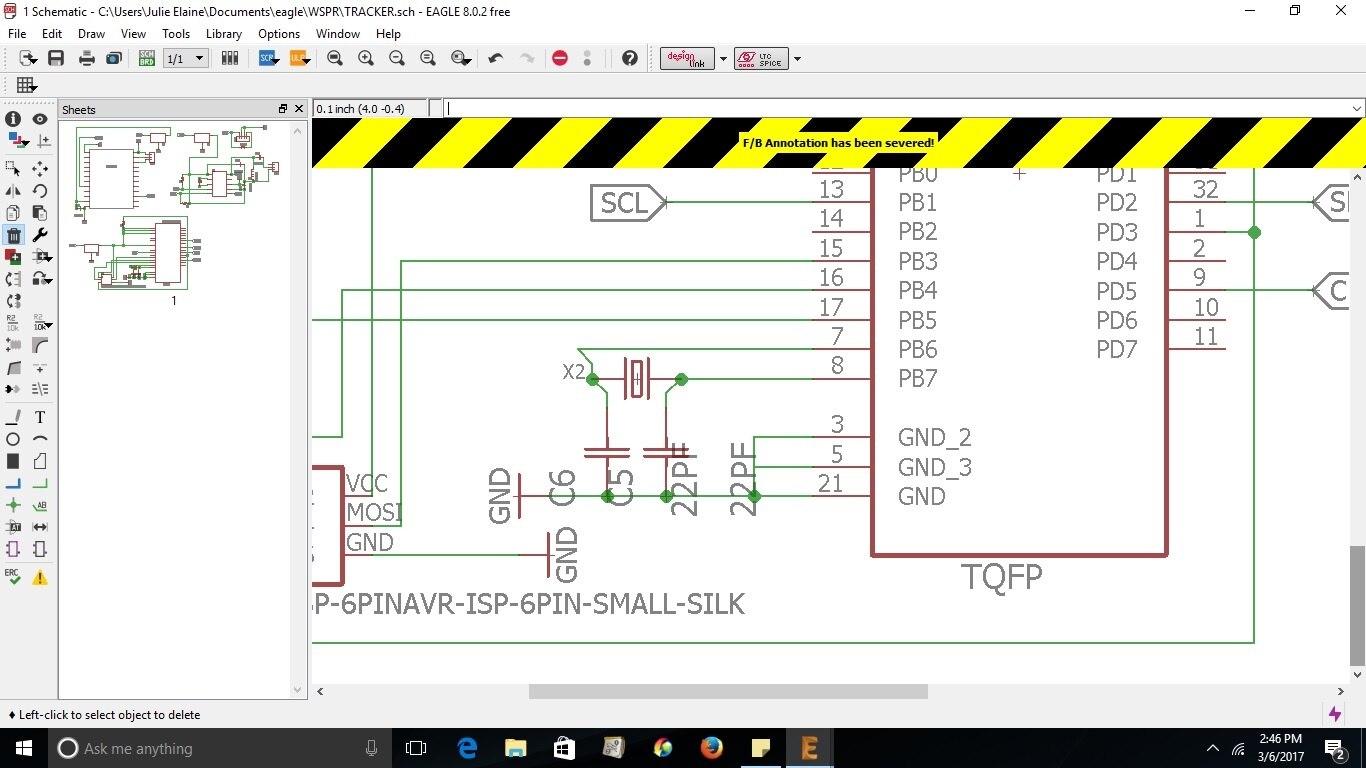Click the red Stop command icon
The height and width of the screenshot is (768, 1366).
tap(560, 59)
